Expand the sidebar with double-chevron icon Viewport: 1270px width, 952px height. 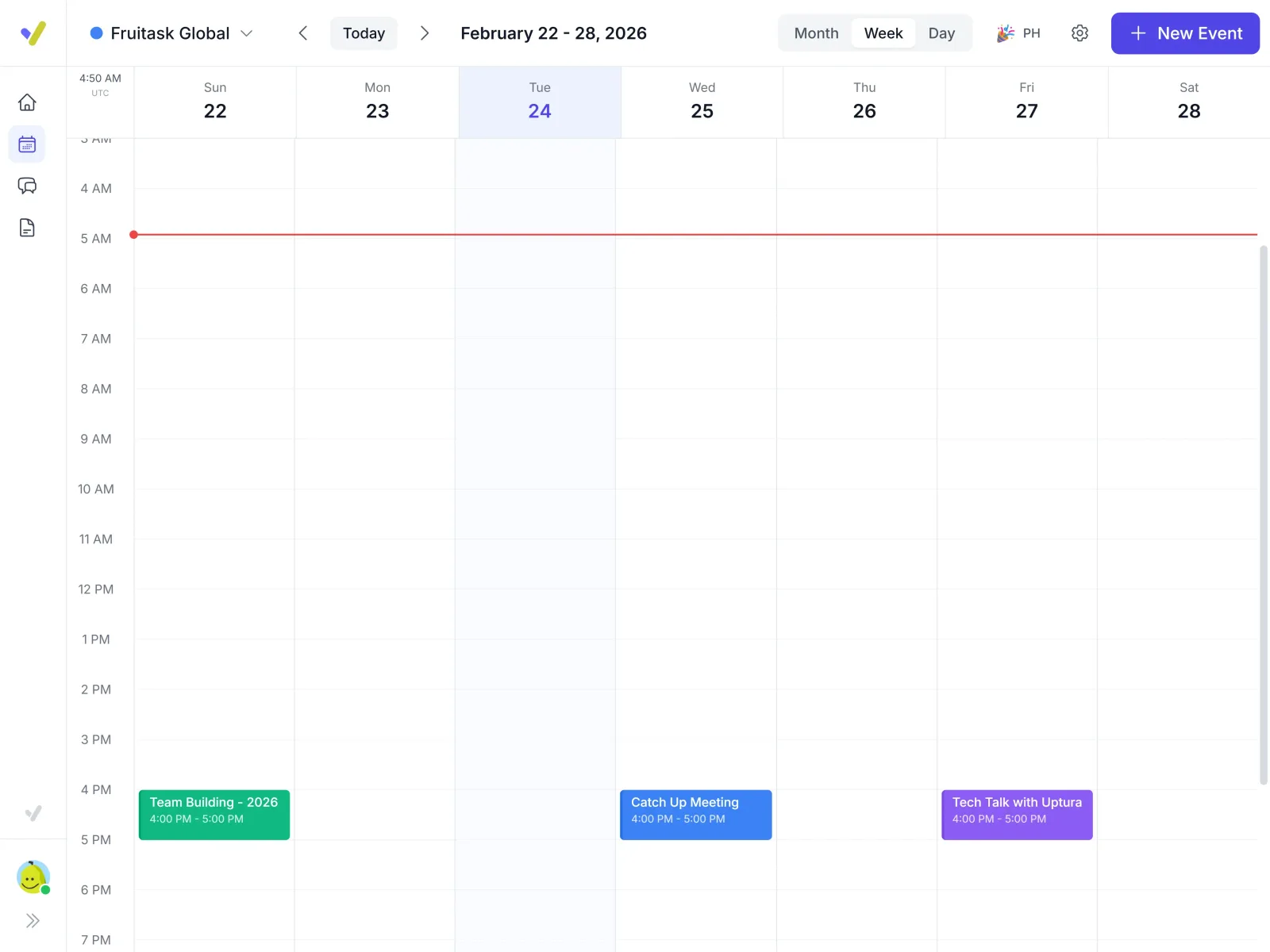tap(33, 920)
